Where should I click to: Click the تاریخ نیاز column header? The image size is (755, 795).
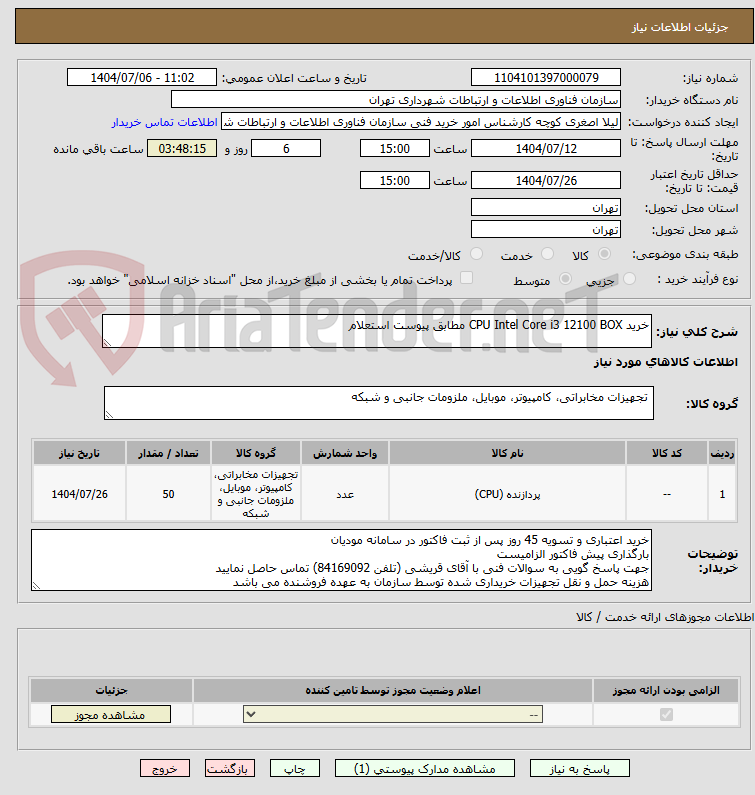point(79,453)
